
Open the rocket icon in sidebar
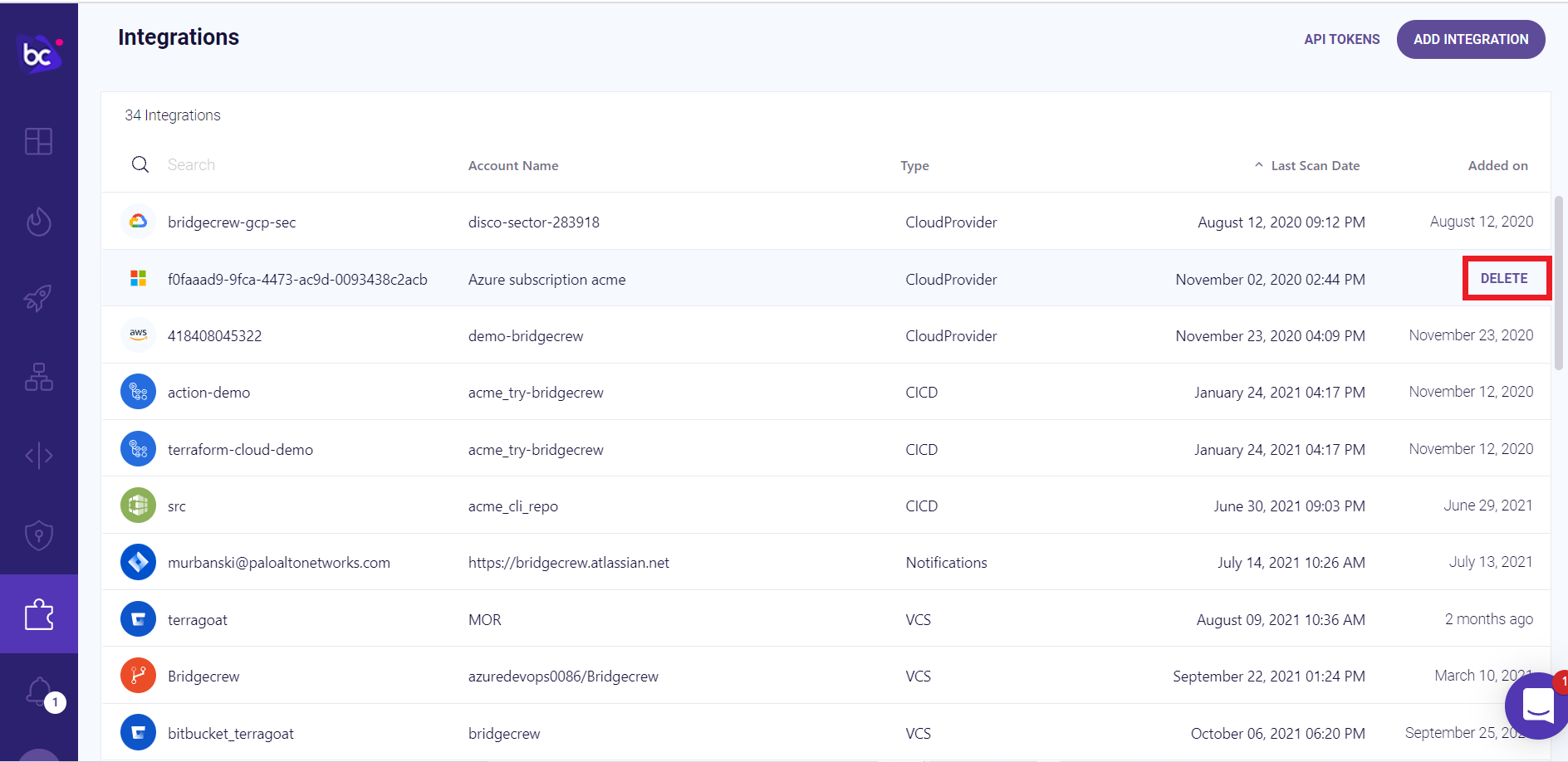(x=38, y=297)
